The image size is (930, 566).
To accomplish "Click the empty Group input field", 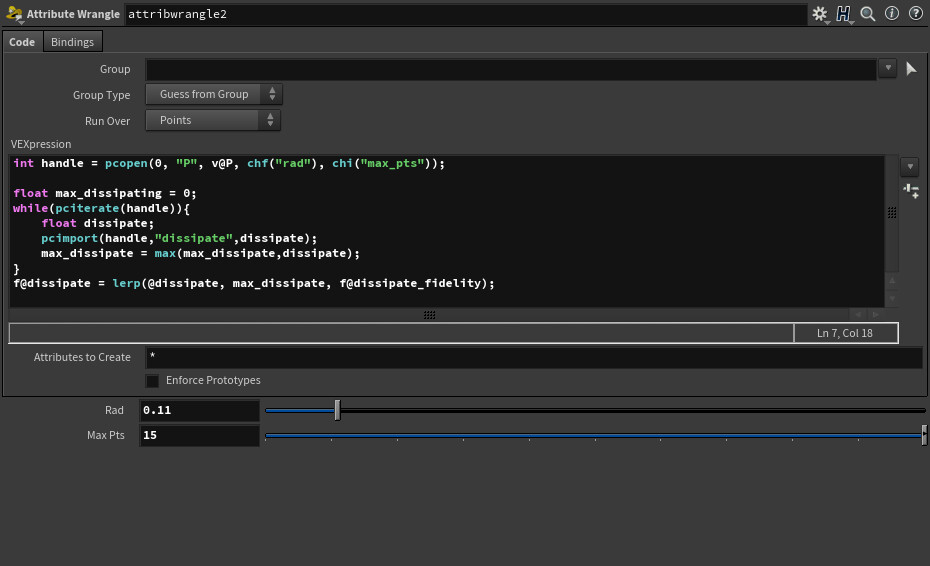I will click(511, 69).
